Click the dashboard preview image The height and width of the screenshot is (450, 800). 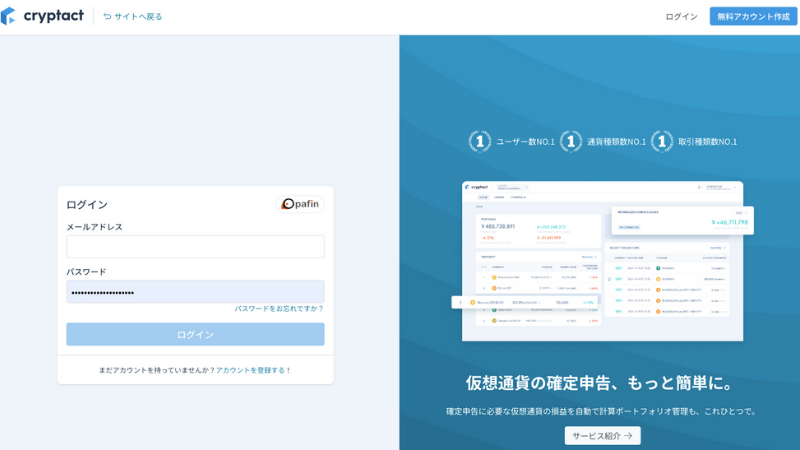[600, 260]
